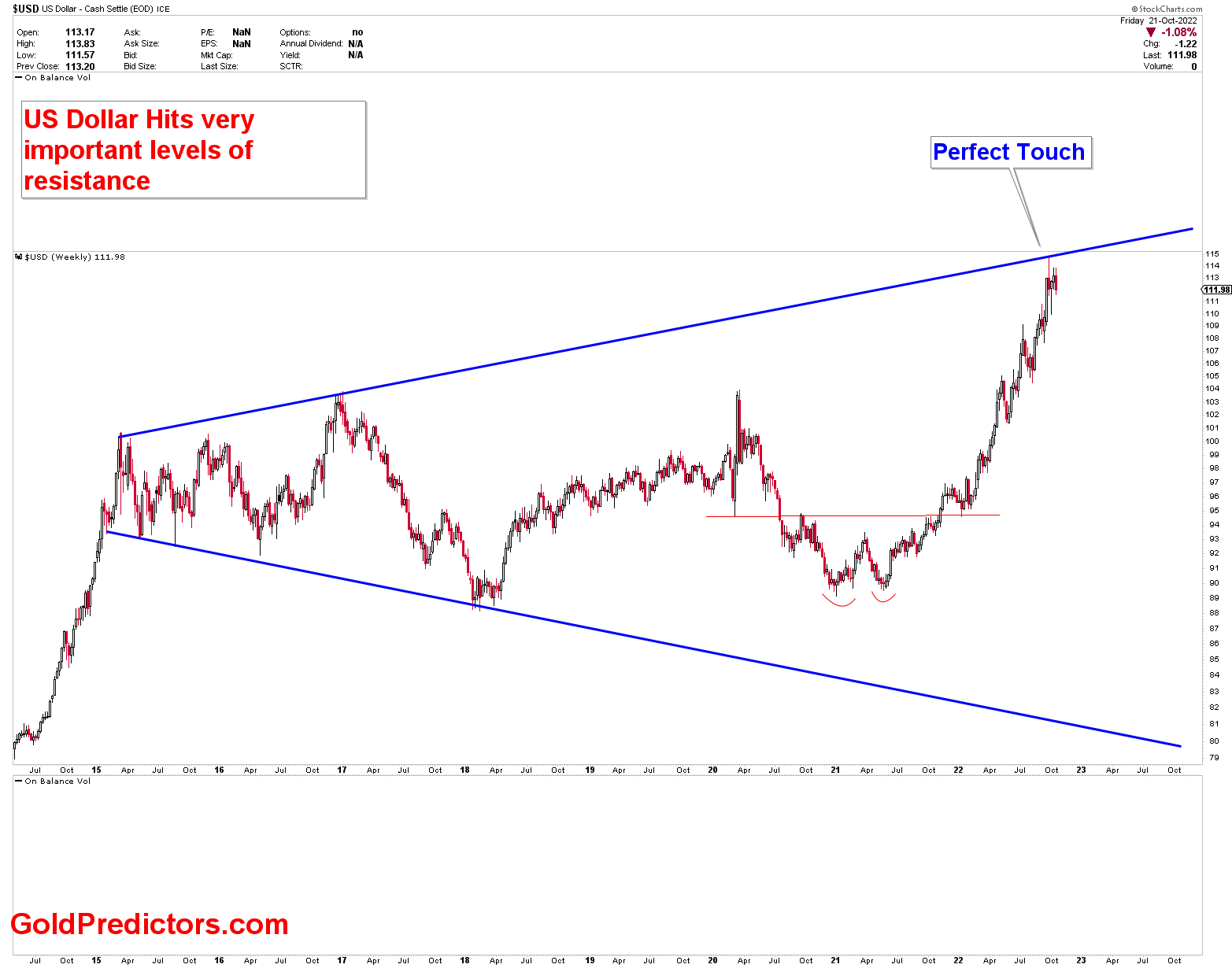The height and width of the screenshot is (968, 1232).
Task: Click year 18 on bottom panel time axis
Action: click(464, 961)
